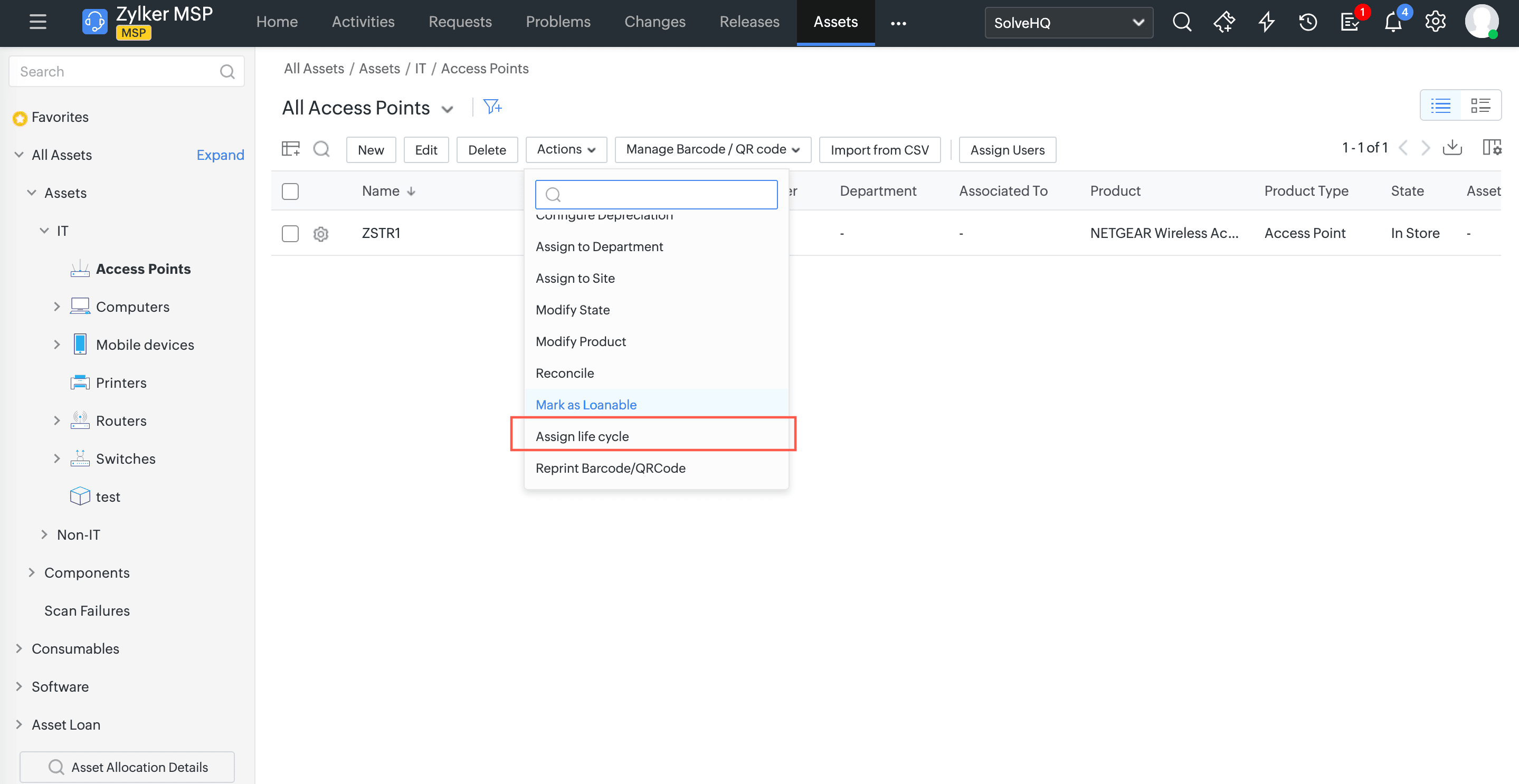Select Assign life cycle menu option

coord(582,436)
